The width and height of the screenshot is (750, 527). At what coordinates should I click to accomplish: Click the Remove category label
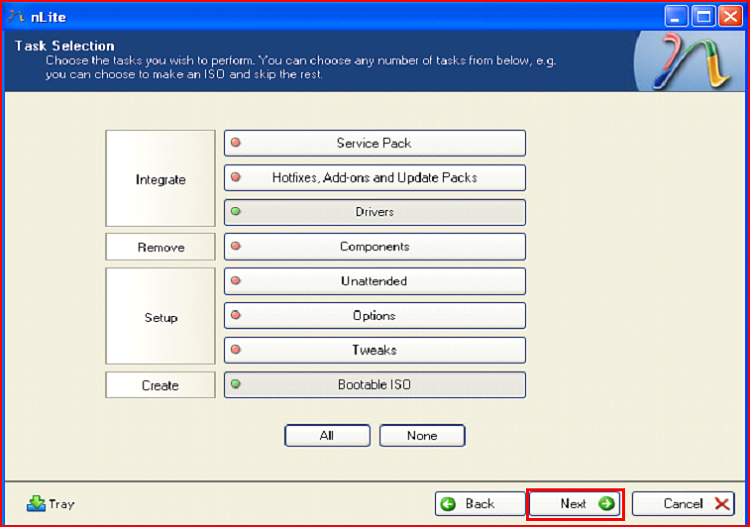click(x=160, y=247)
